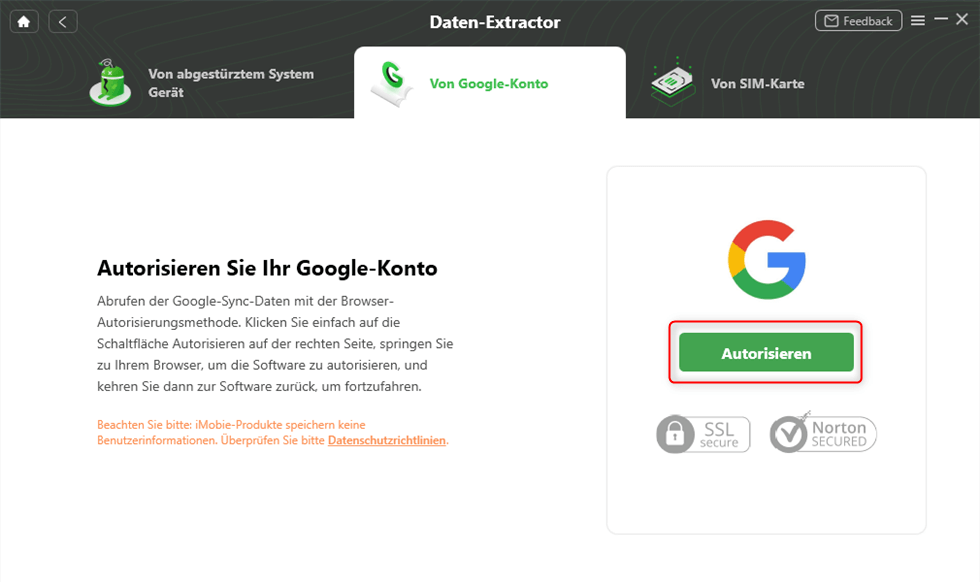
Task: Click the green Autorisieren button
Action: pyautogui.click(x=766, y=353)
